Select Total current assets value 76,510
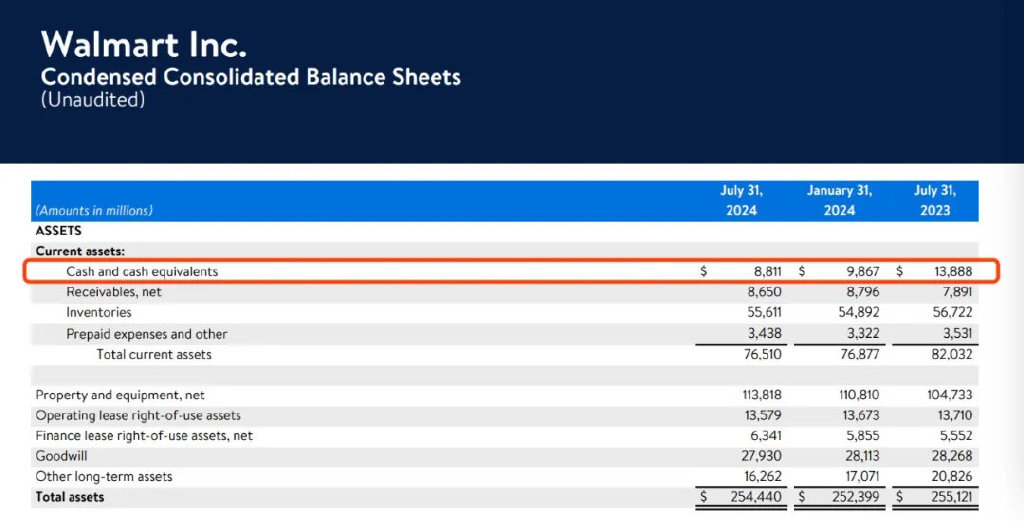The height and width of the screenshot is (521, 1024). (764, 355)
